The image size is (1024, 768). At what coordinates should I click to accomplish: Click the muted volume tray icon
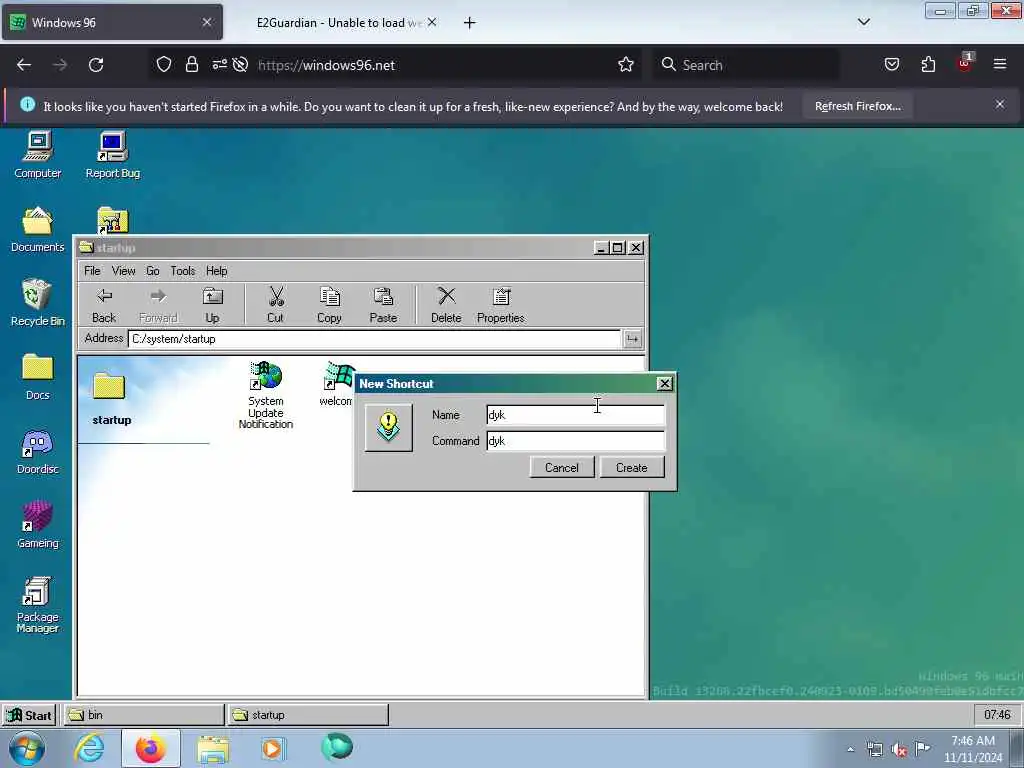(899, 749)
